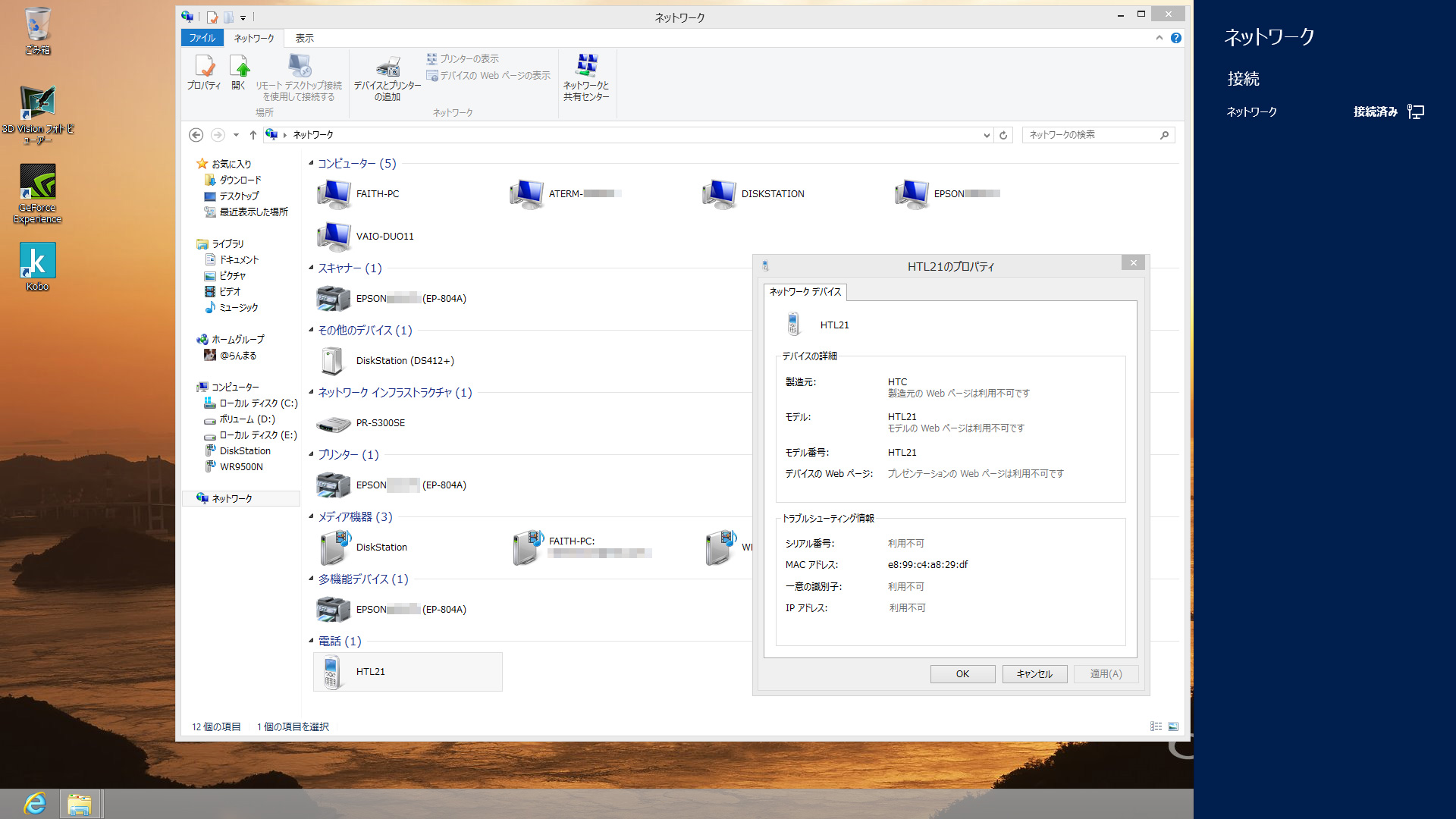Go up one folder level
This screenshot has height=819, width=1456.
pos(253,135)
